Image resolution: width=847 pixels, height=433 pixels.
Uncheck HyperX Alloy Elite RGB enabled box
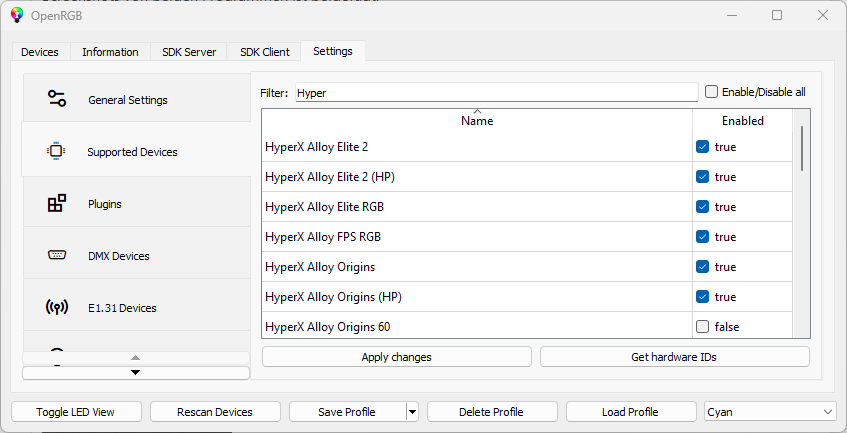point(702,207)
